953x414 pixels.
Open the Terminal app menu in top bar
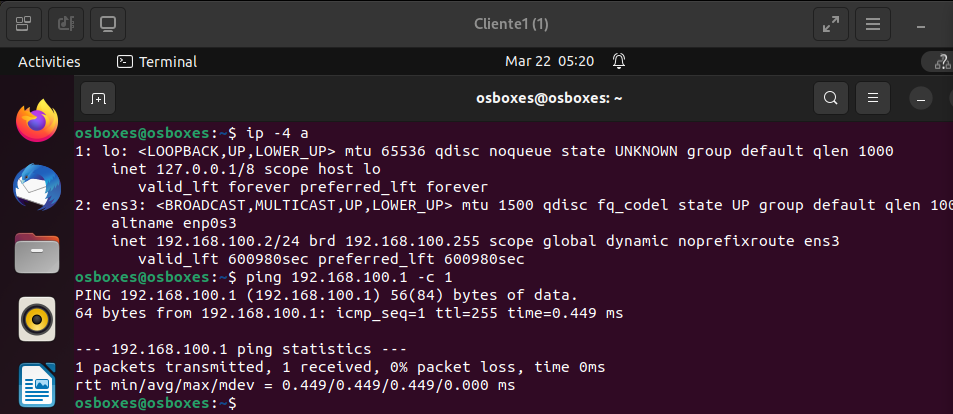click(x=157, y=61)
